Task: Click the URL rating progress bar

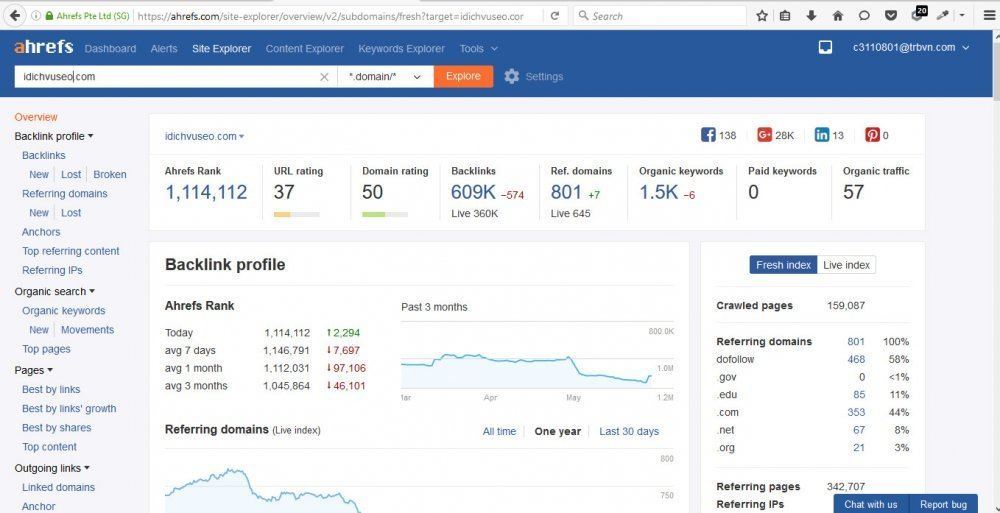Action: pyautogui.click(x=297, y=214)
